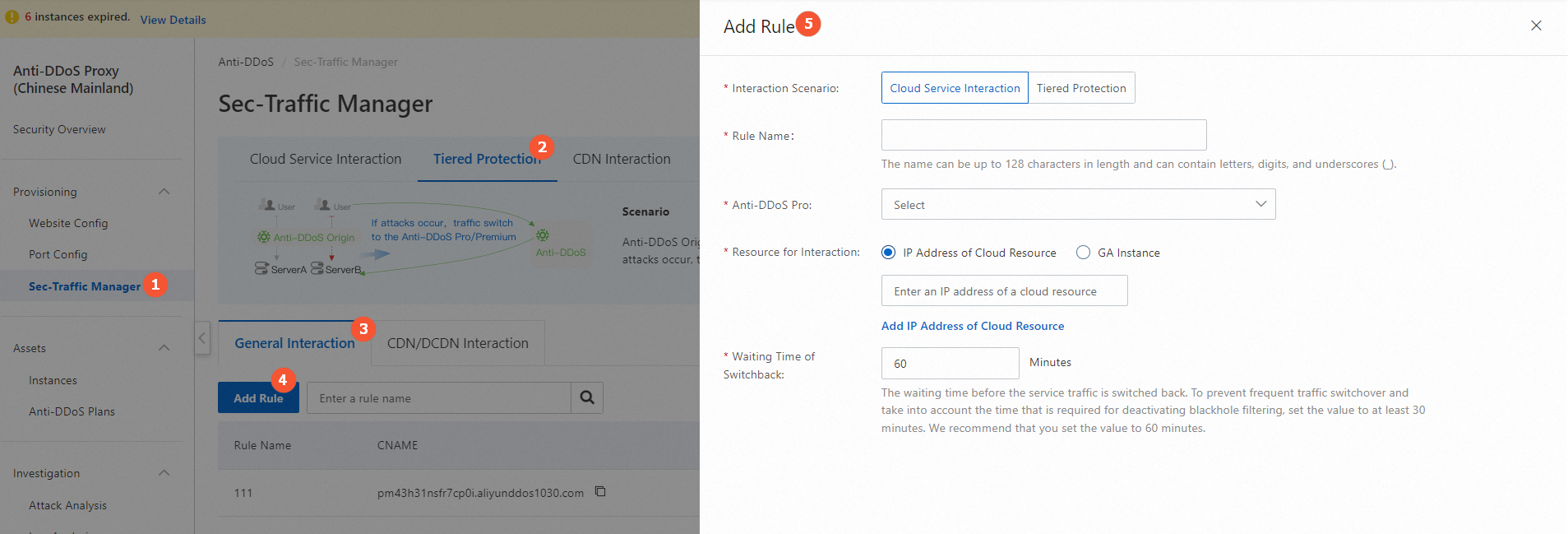The image size is (1568, 534).
Task: Collapse the Investigation sidebar section
Action: point(164,473)
